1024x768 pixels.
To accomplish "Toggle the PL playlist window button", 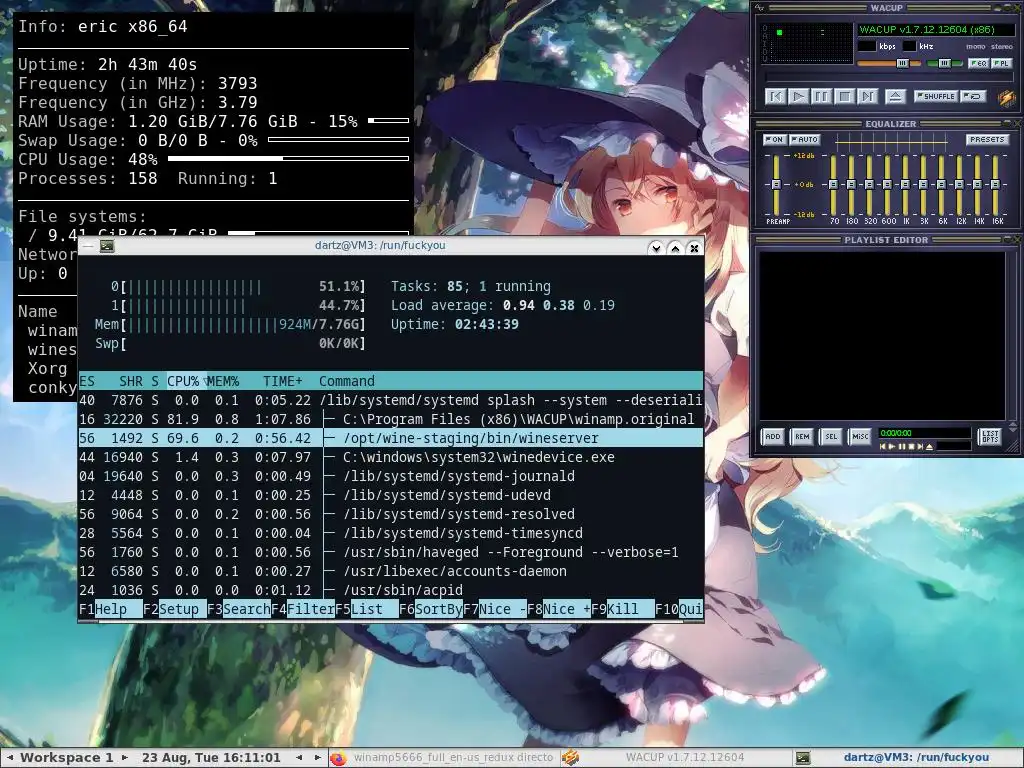I will pyautogui.click(x=1001, y=63).
